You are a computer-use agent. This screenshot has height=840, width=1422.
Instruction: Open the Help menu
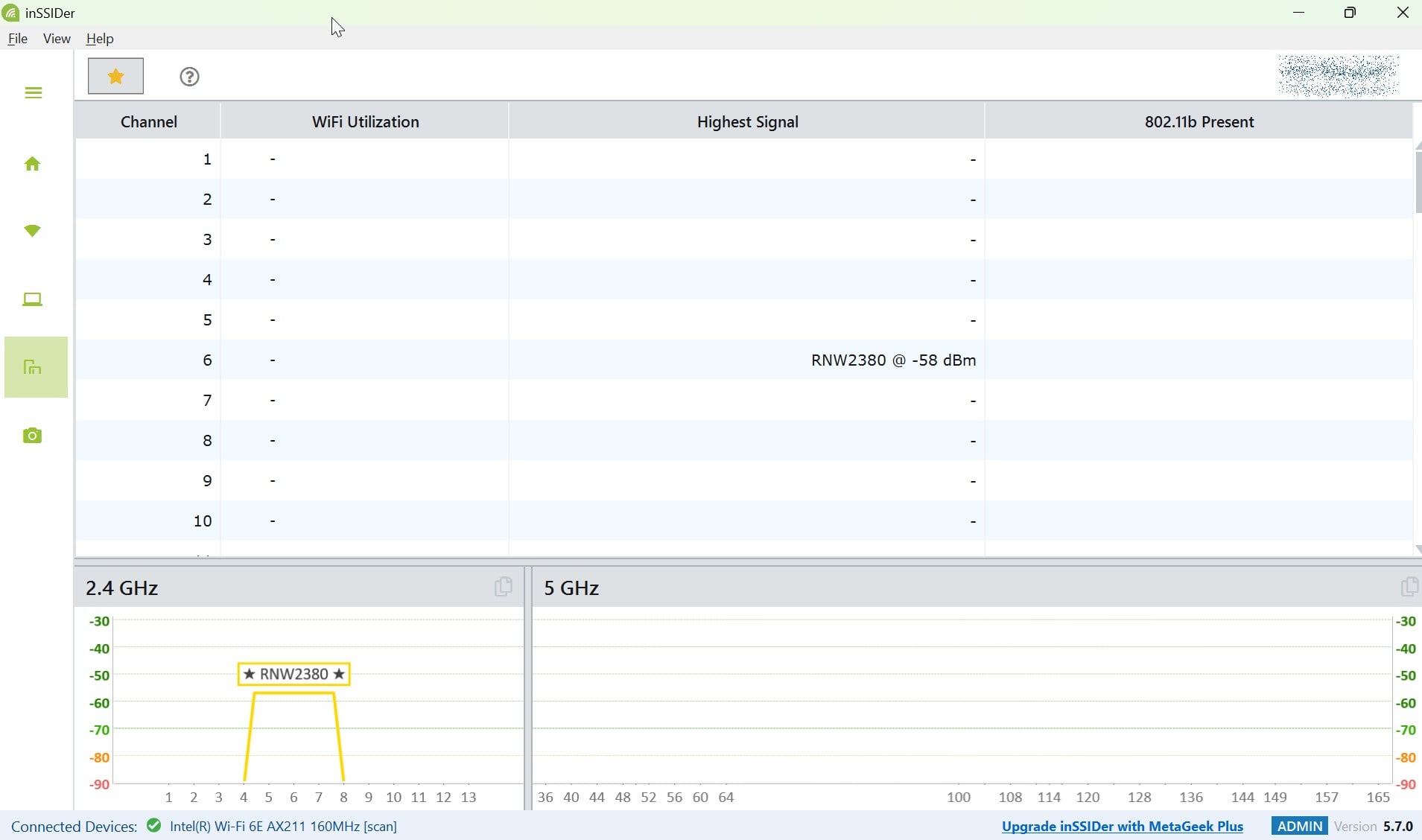click(100, 39)
